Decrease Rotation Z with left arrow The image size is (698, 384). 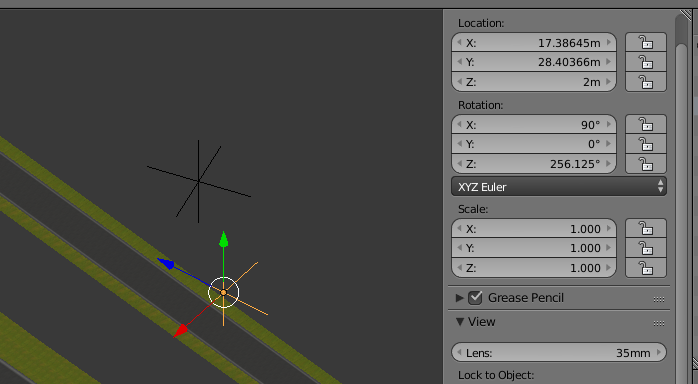tap(459, 164)
